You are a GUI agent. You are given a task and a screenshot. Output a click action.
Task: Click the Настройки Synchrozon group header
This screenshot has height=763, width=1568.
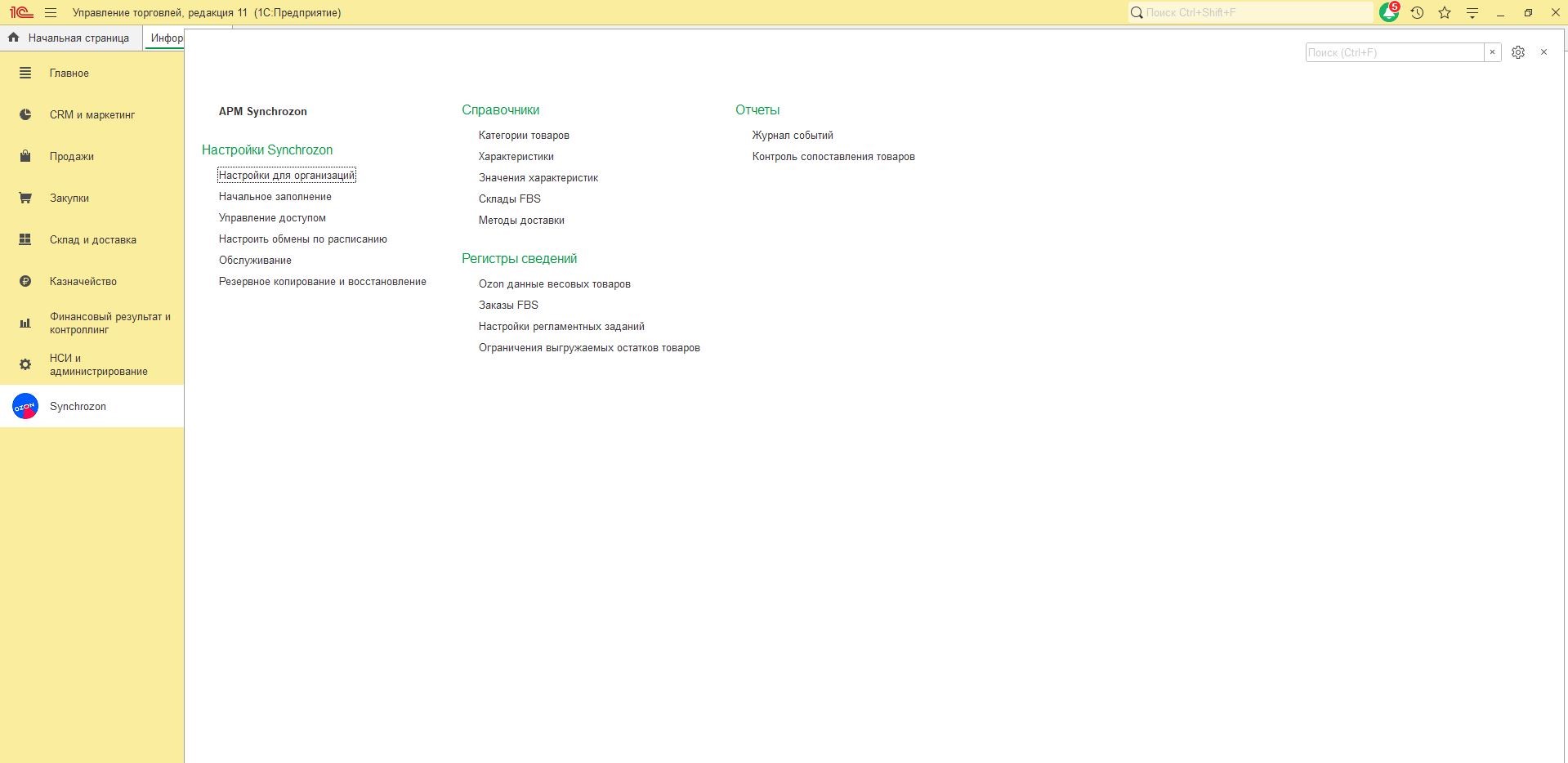tap(267, 149)
